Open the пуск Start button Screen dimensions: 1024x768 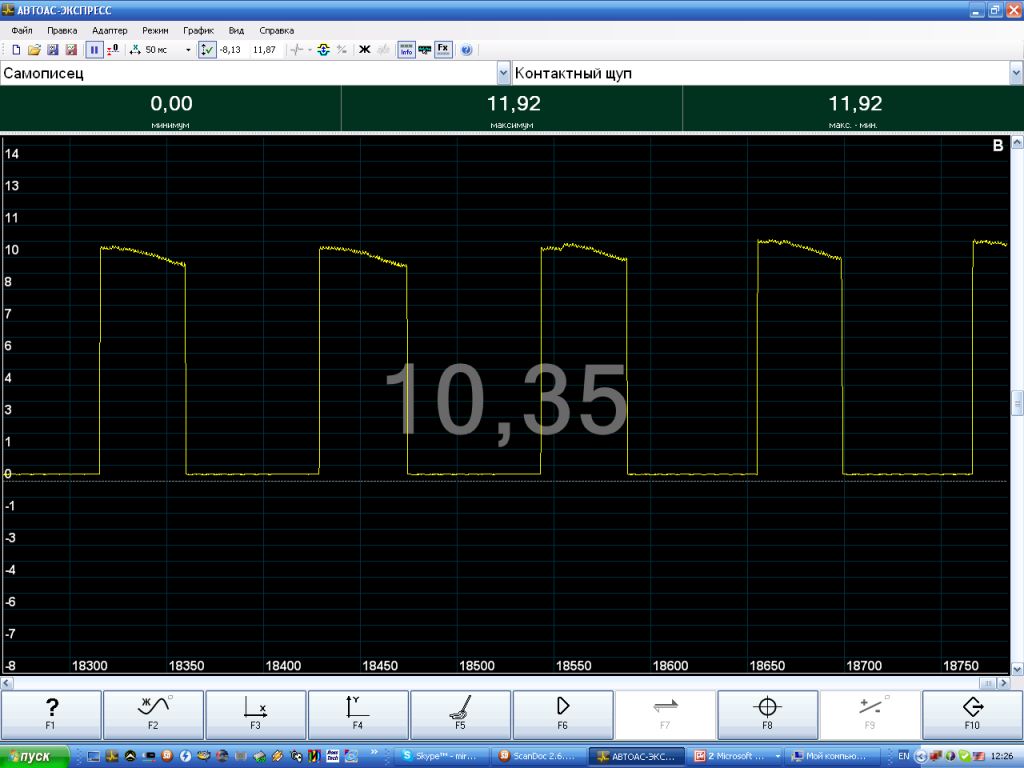[x=34, y=756]
